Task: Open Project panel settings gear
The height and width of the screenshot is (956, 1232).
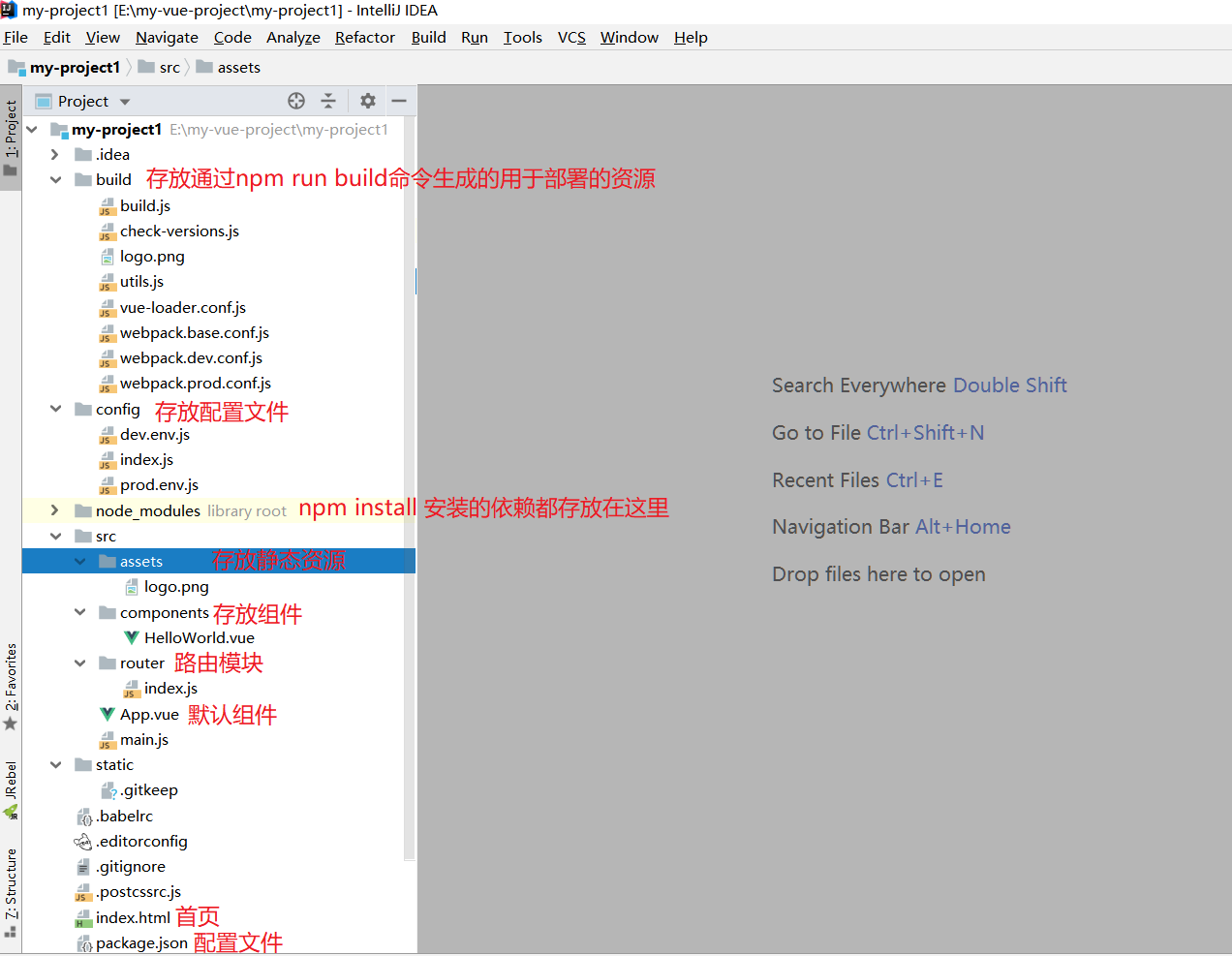Action: pyautogui.click(x=368, y=101)
